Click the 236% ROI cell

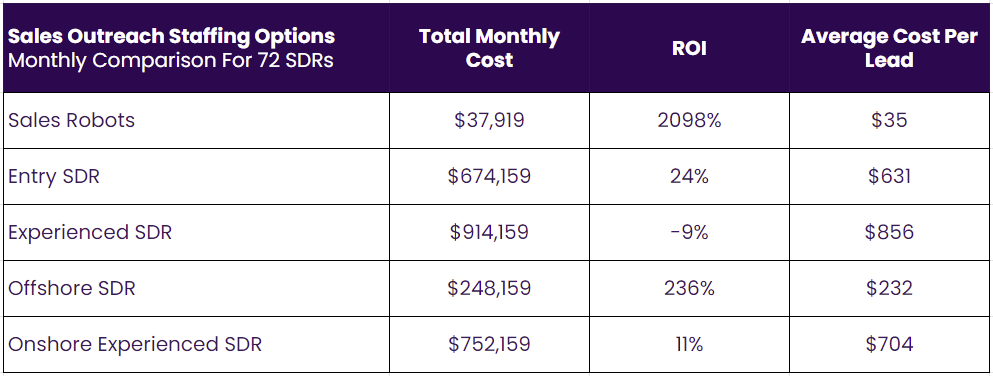coord(689,289)
